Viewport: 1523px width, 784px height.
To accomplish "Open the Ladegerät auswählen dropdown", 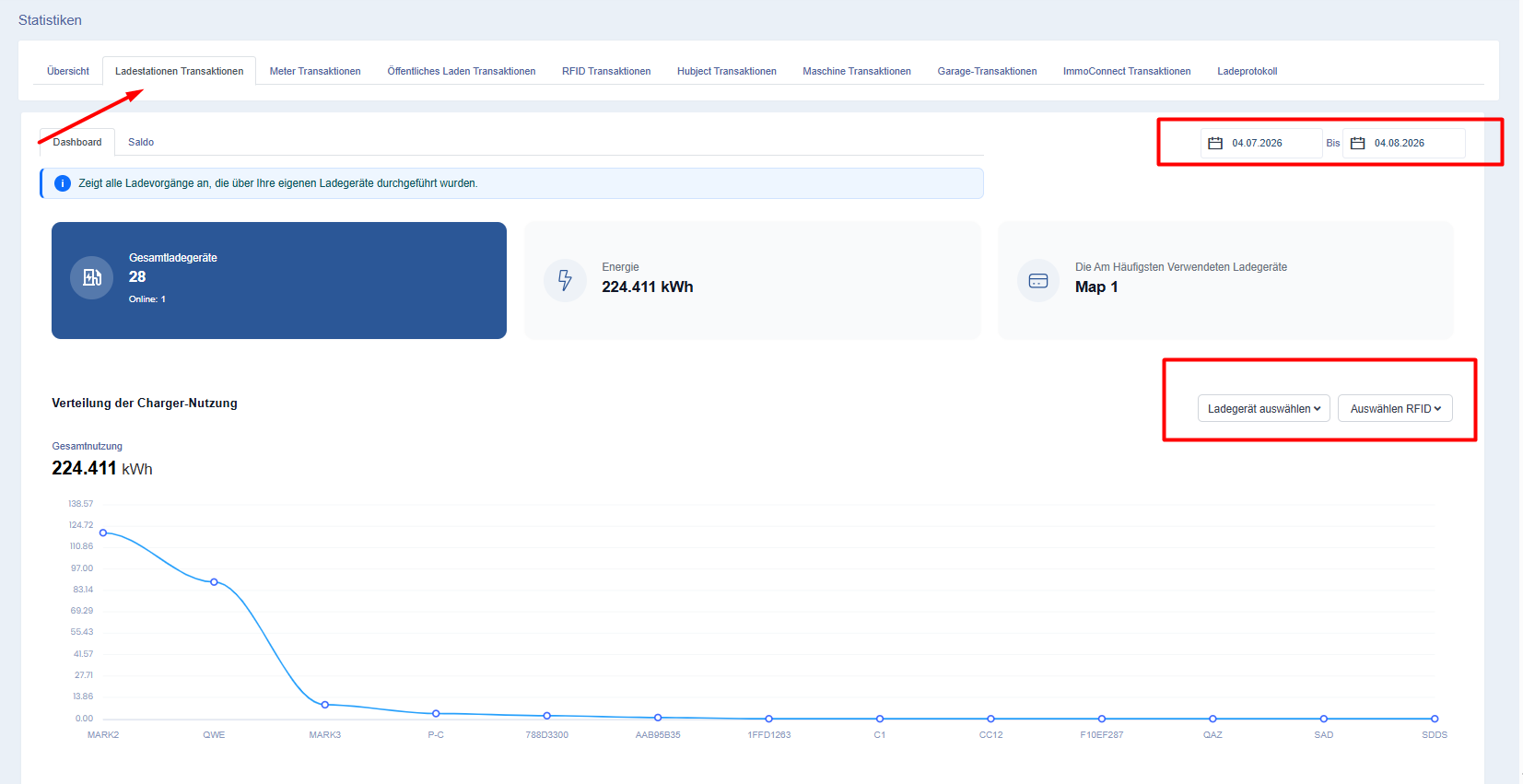I will pos(1263,408).
